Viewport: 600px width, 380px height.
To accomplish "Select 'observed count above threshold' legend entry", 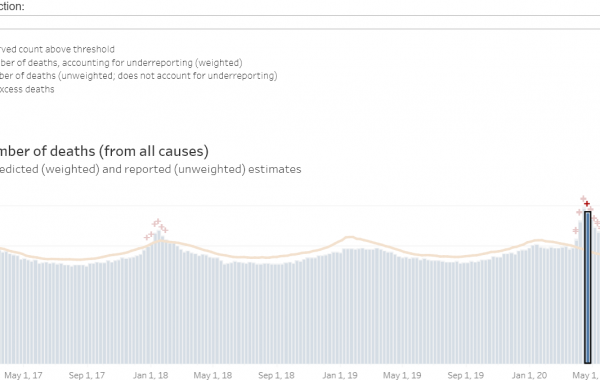I will coord(57,49).
